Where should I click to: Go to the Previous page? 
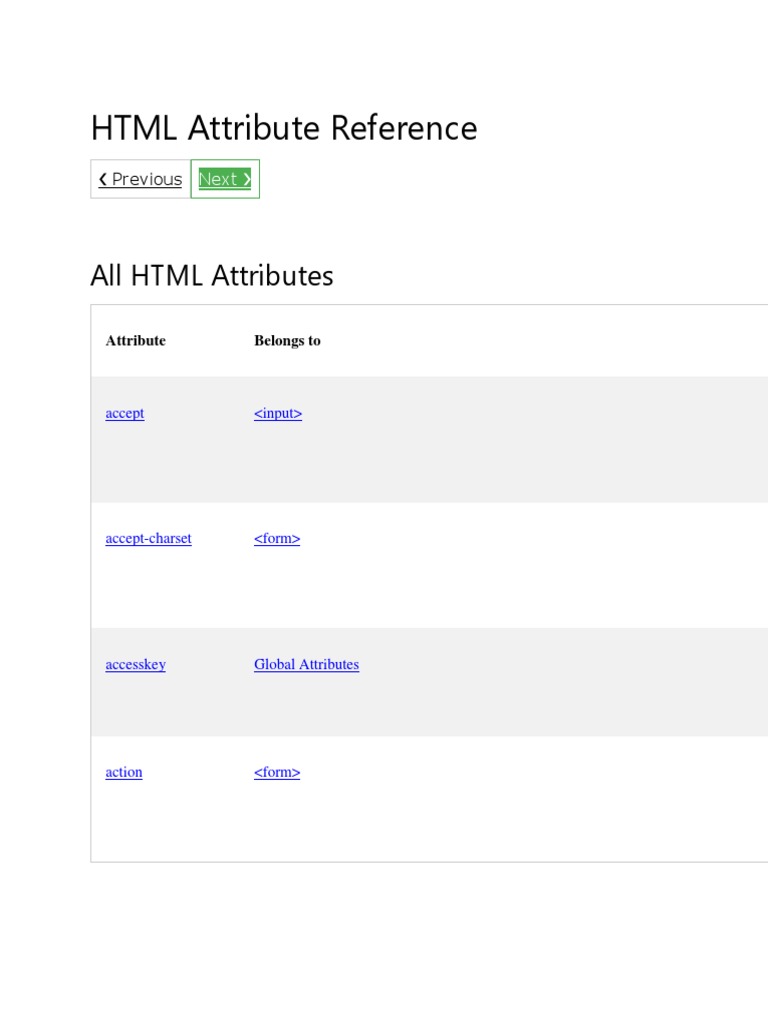point(141,180)
